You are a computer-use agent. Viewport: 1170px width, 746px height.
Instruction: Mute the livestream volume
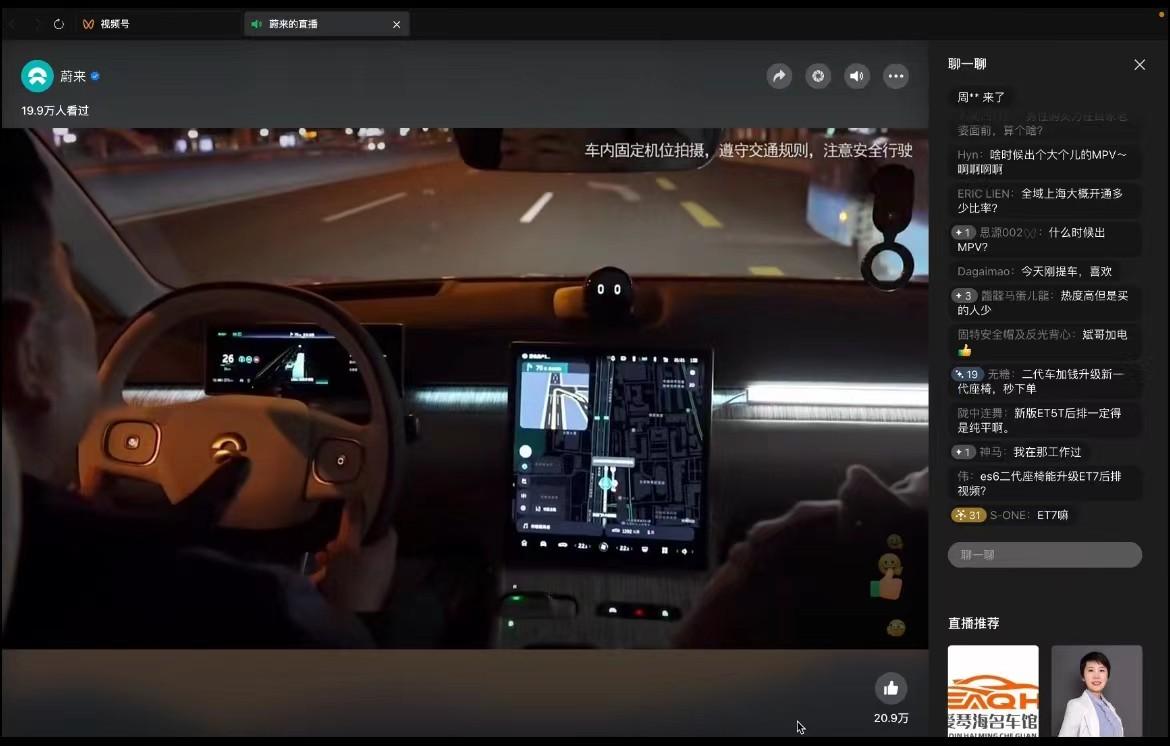(x=857, y=76)
